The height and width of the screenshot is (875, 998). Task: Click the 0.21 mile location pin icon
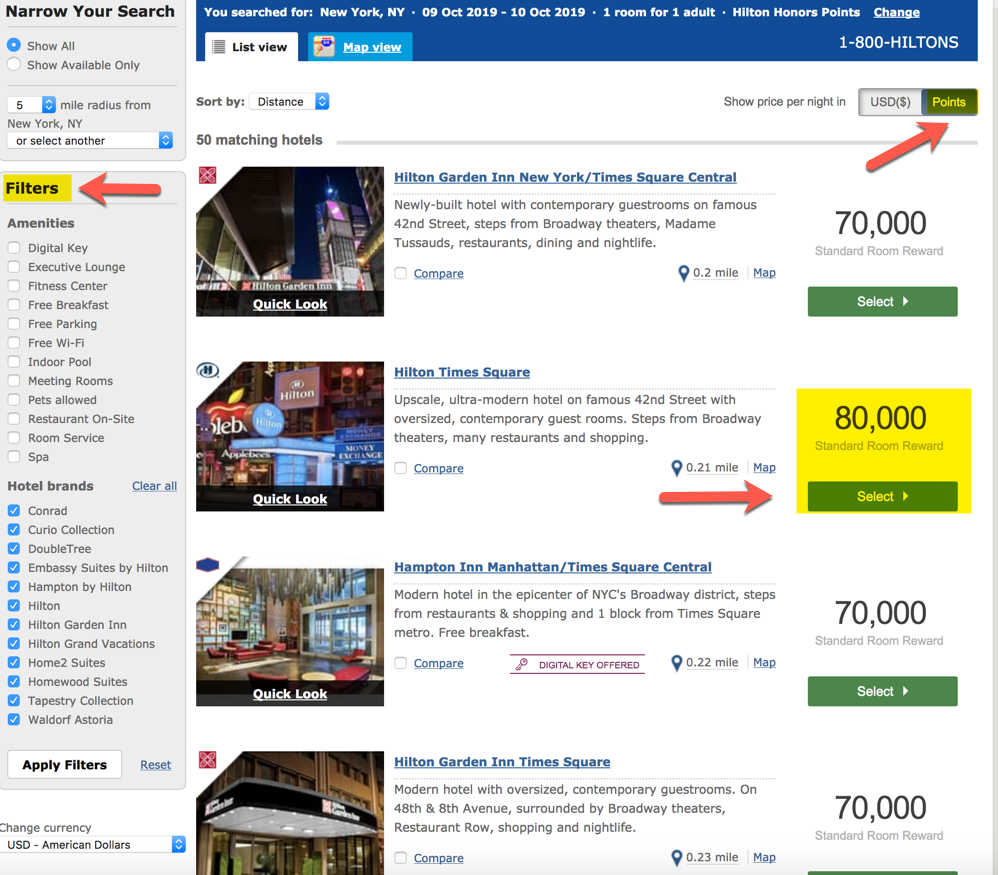click(x=677, y=468)
